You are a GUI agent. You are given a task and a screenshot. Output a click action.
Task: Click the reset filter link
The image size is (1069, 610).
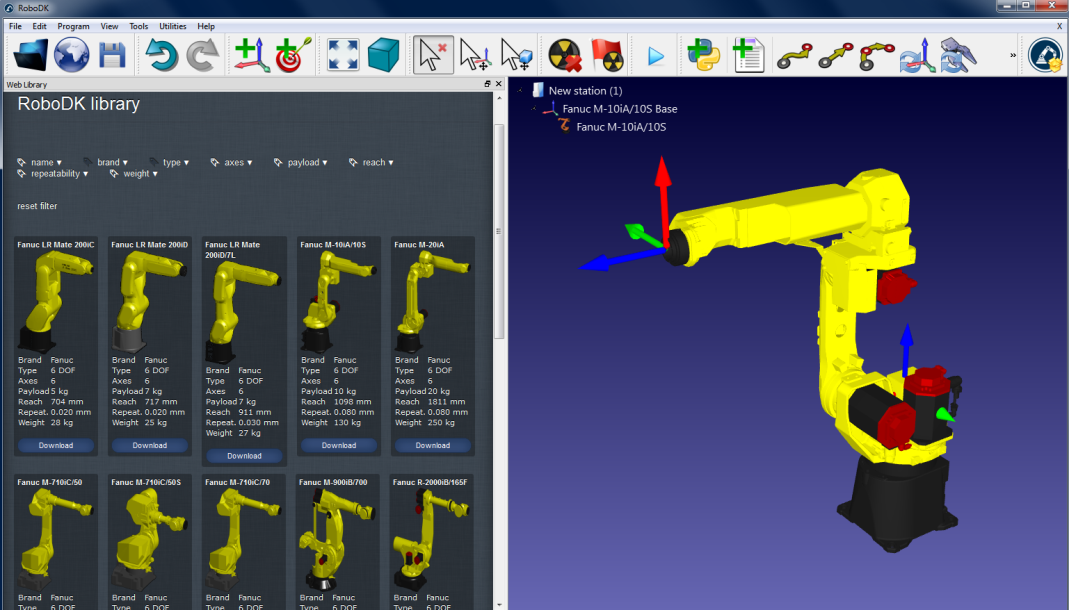37,206
